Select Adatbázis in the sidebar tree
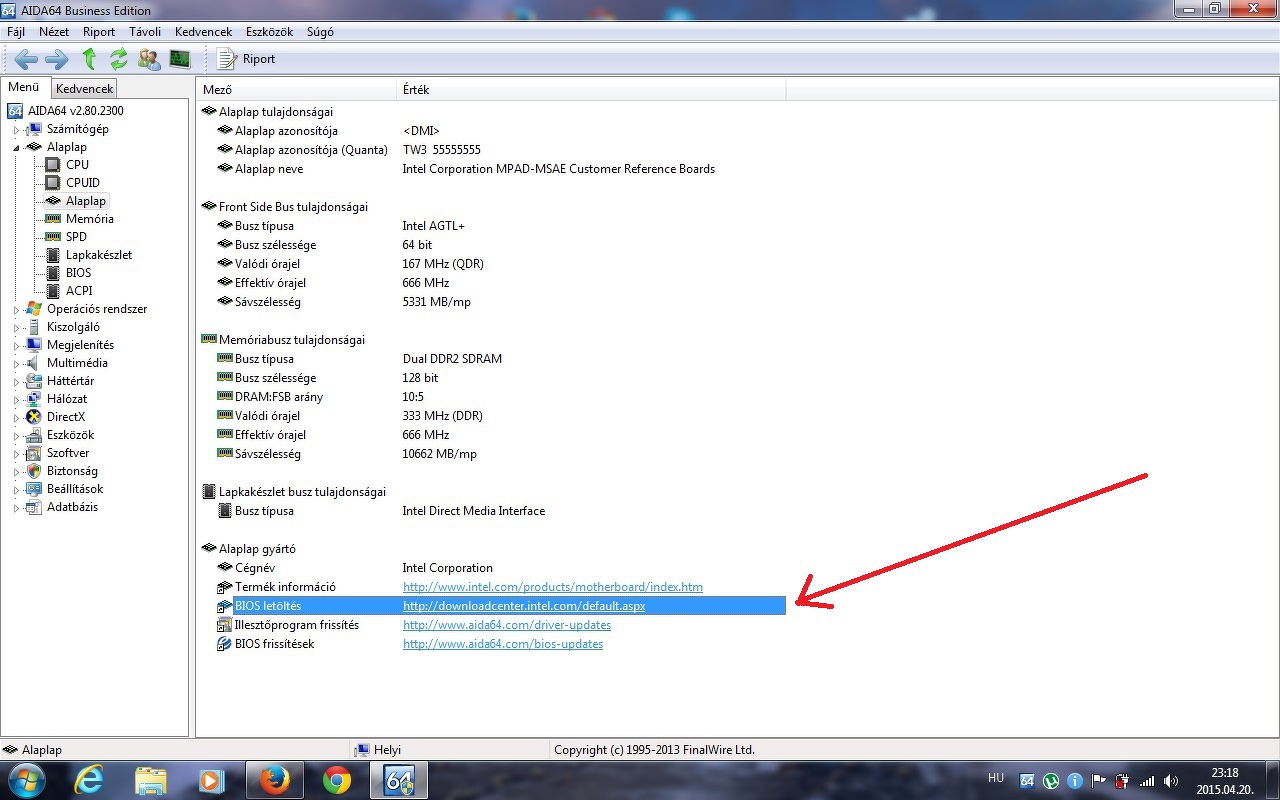This screenshot has width=1280, height=800. pyautogui.click(x=72, y=507)
